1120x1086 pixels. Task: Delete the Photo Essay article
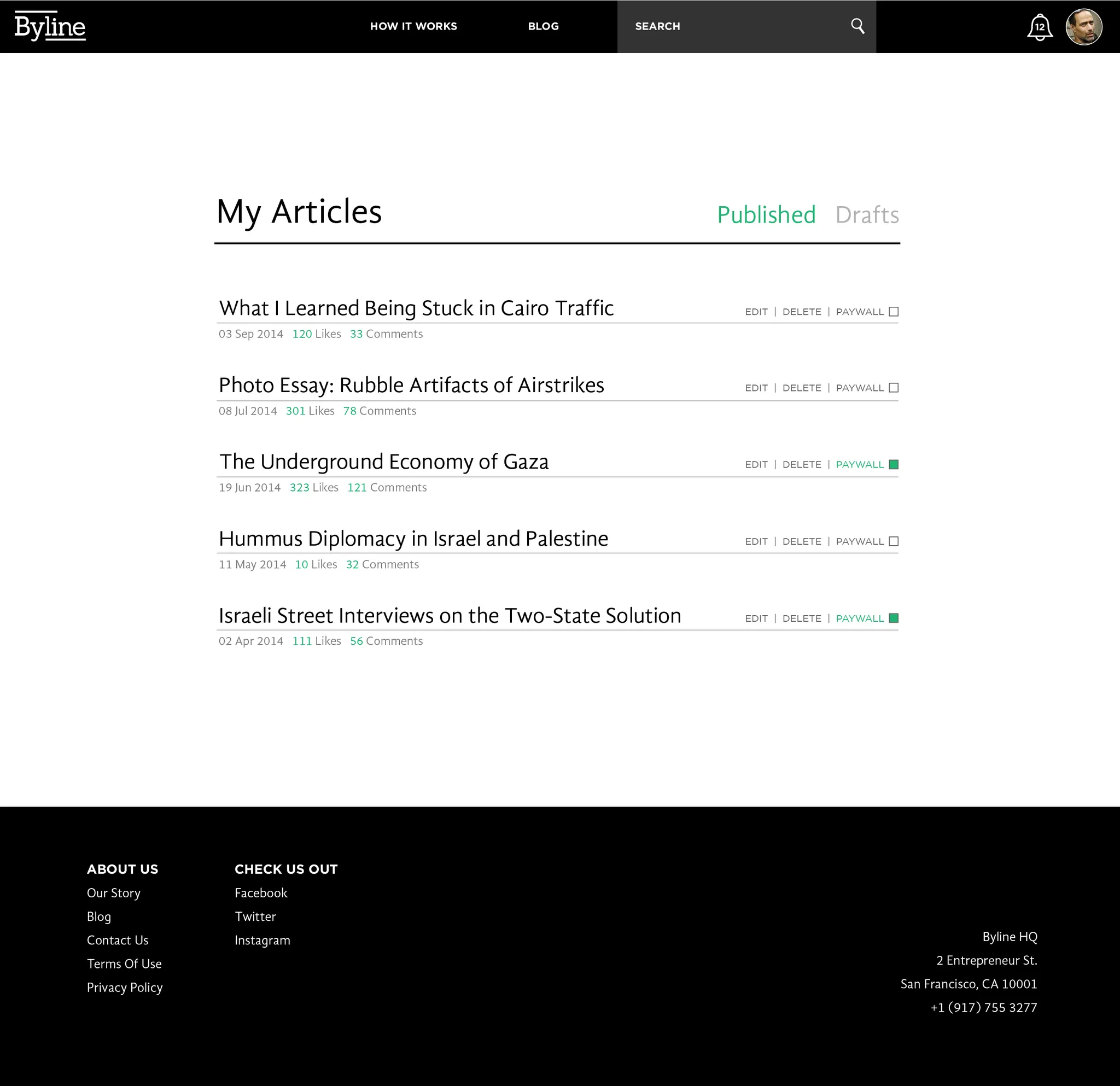pyautogui.click(x=801, y=388)
